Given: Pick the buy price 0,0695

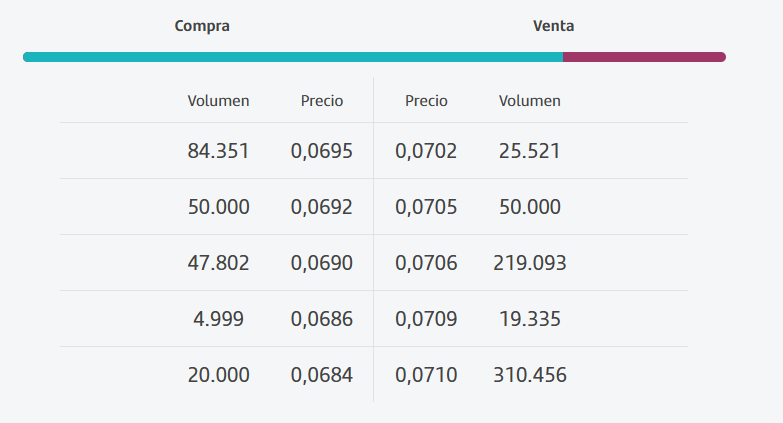Looking at the screenshot, I should tap(322, 151).
